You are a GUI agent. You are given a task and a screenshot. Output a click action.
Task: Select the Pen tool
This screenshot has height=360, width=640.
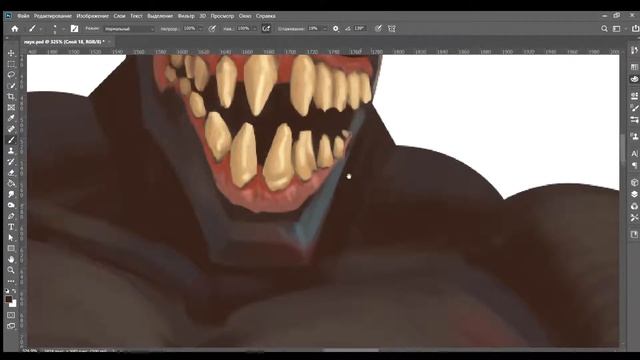point(11,216)
